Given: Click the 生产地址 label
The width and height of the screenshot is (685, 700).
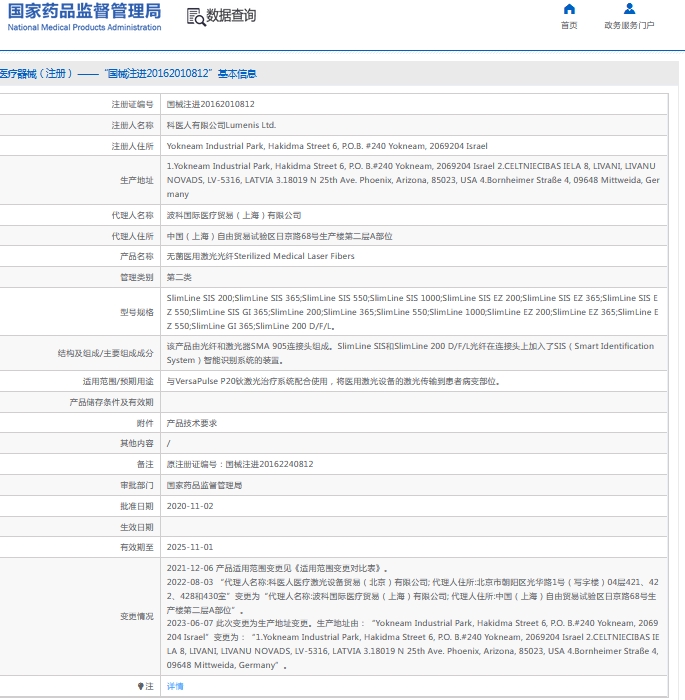Looking at the screenshot, I should 137,180.
